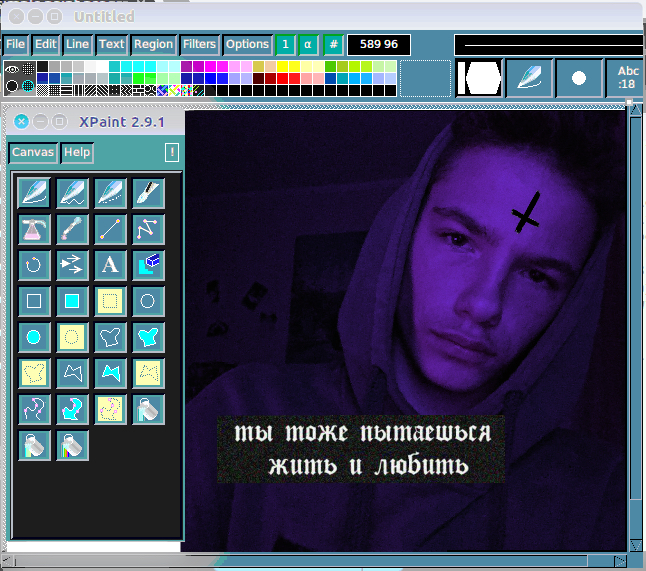The width and height of the screenshot is (646, 571).
Task: Select the outline freehand shape tool
Action: tap(110, 337)
